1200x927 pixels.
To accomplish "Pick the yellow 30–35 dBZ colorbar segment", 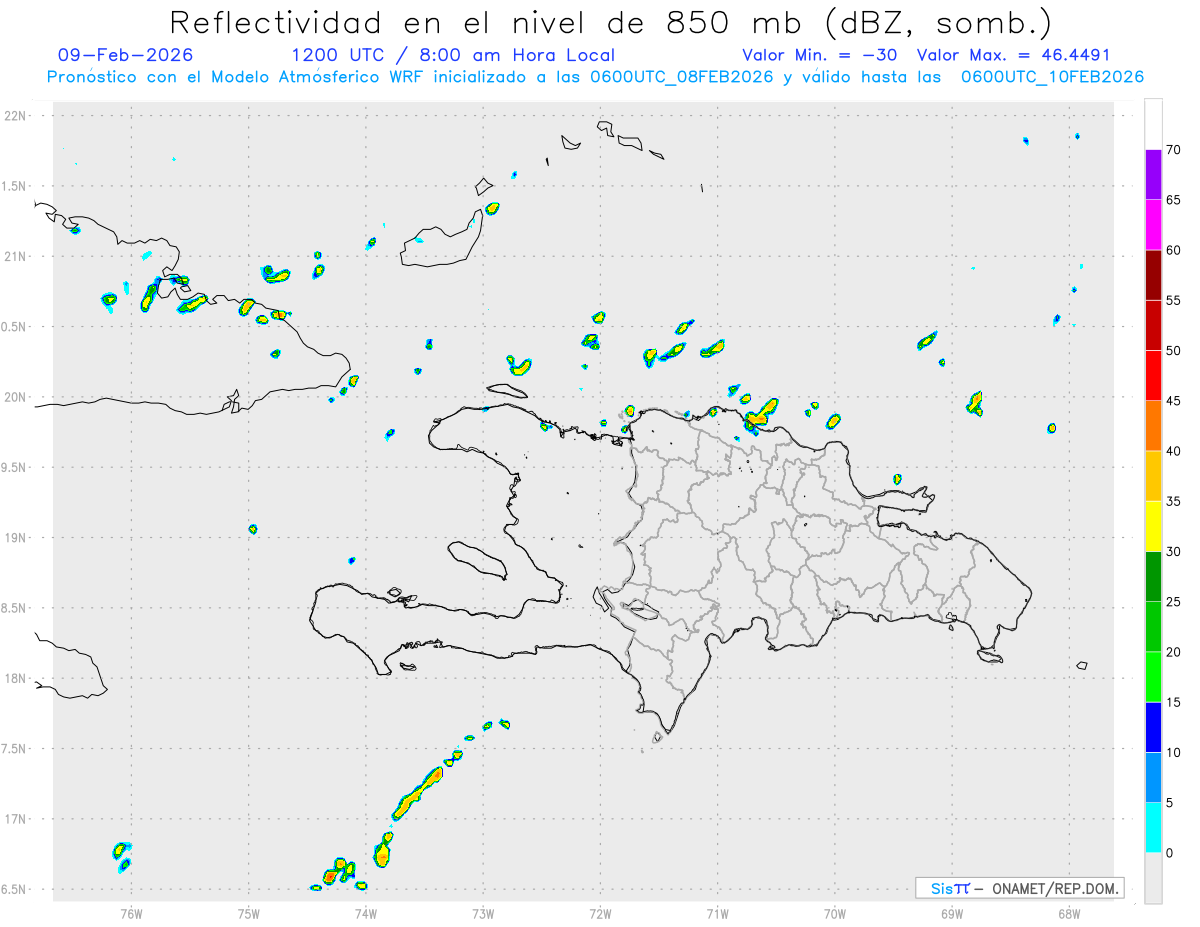I will pyautogui.click(x=1153, y=526).
